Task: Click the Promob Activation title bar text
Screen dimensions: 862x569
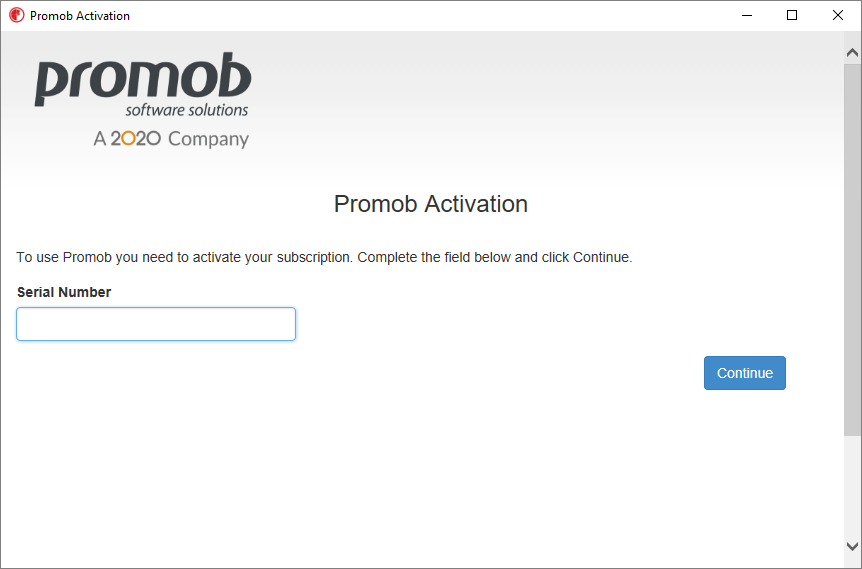Action: tap(80, 16)
